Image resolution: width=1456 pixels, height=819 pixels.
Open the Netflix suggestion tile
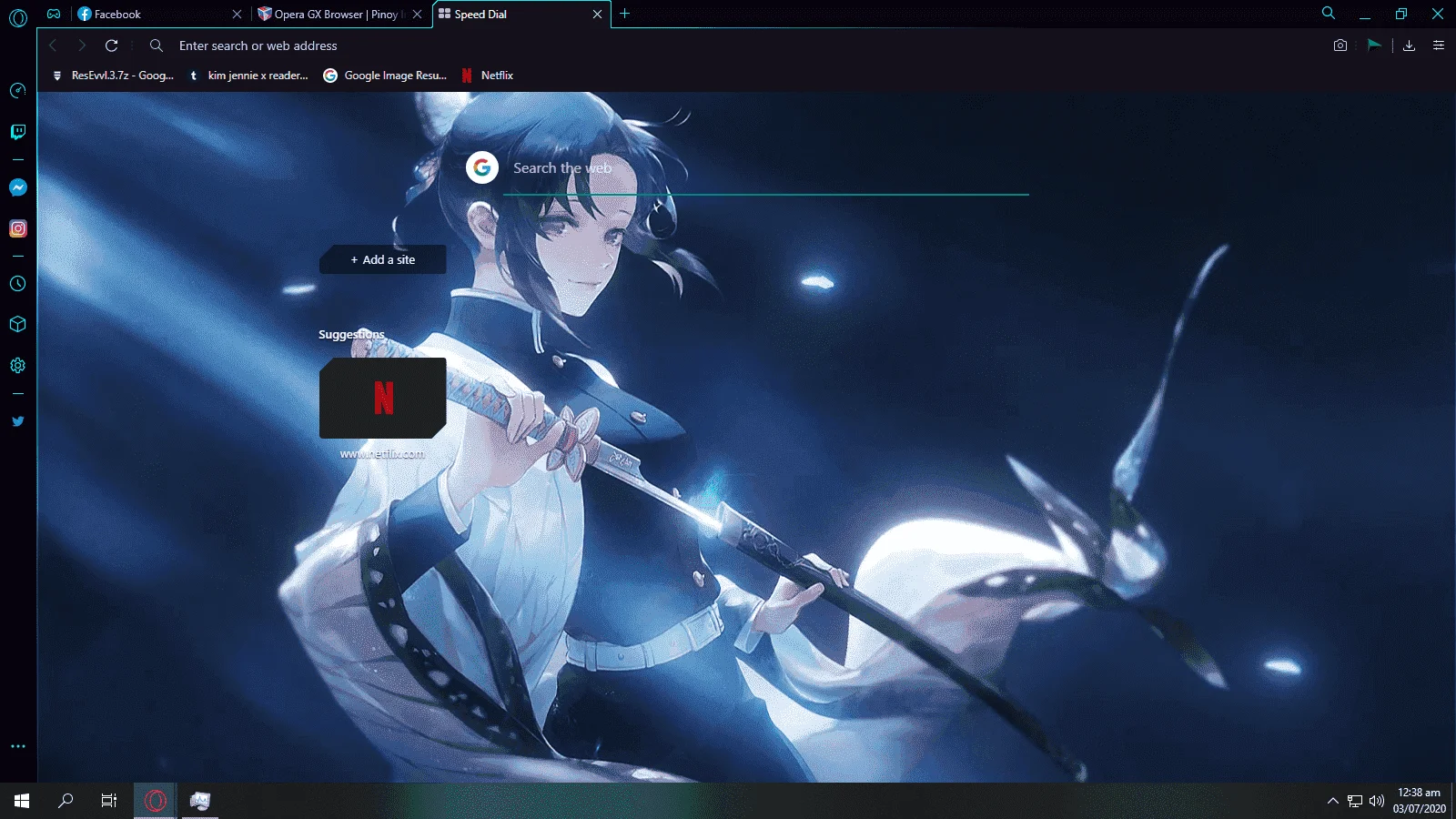click(x=382, y=398)
